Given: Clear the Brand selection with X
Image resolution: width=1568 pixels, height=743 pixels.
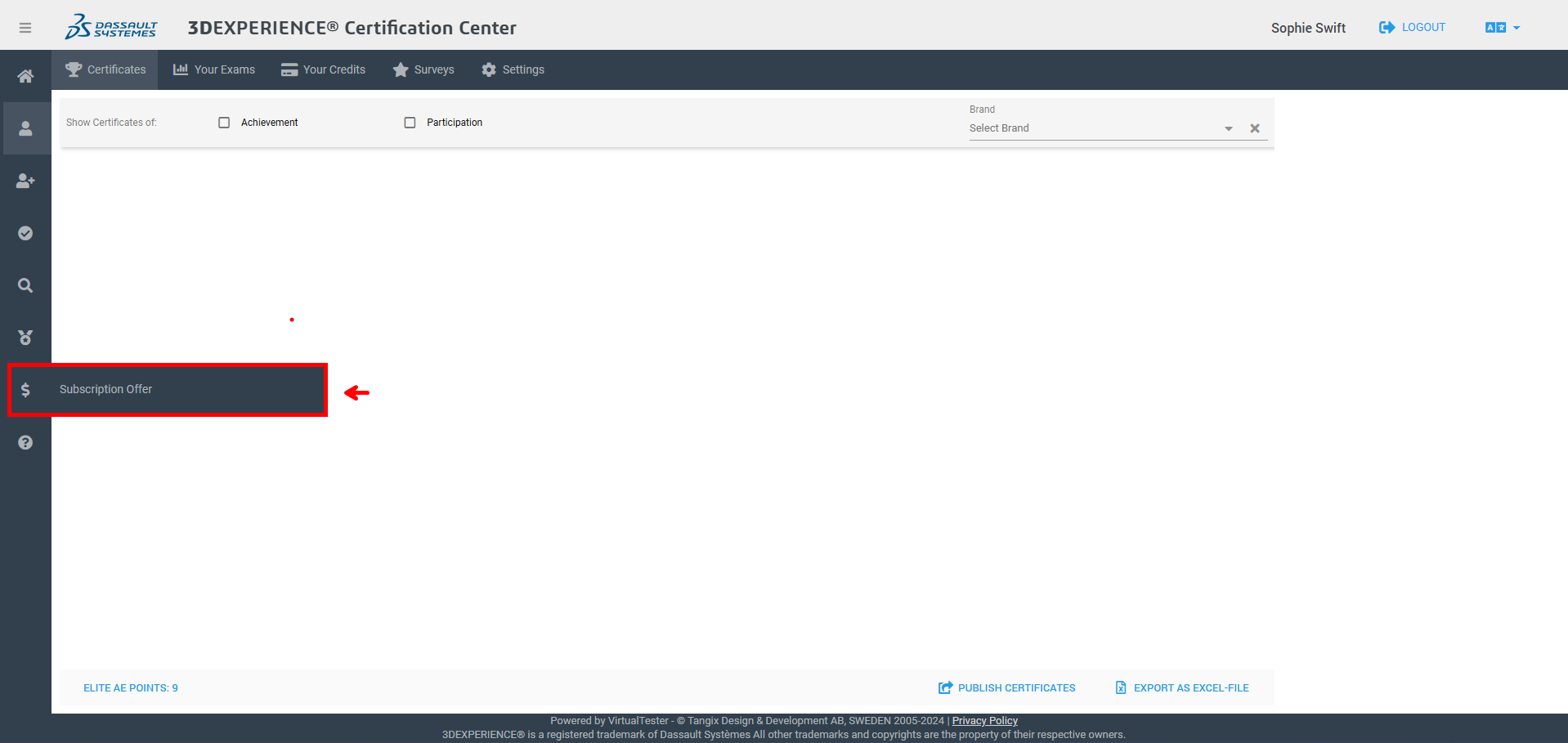Looking at the screenshot, I should [1254, 128].
